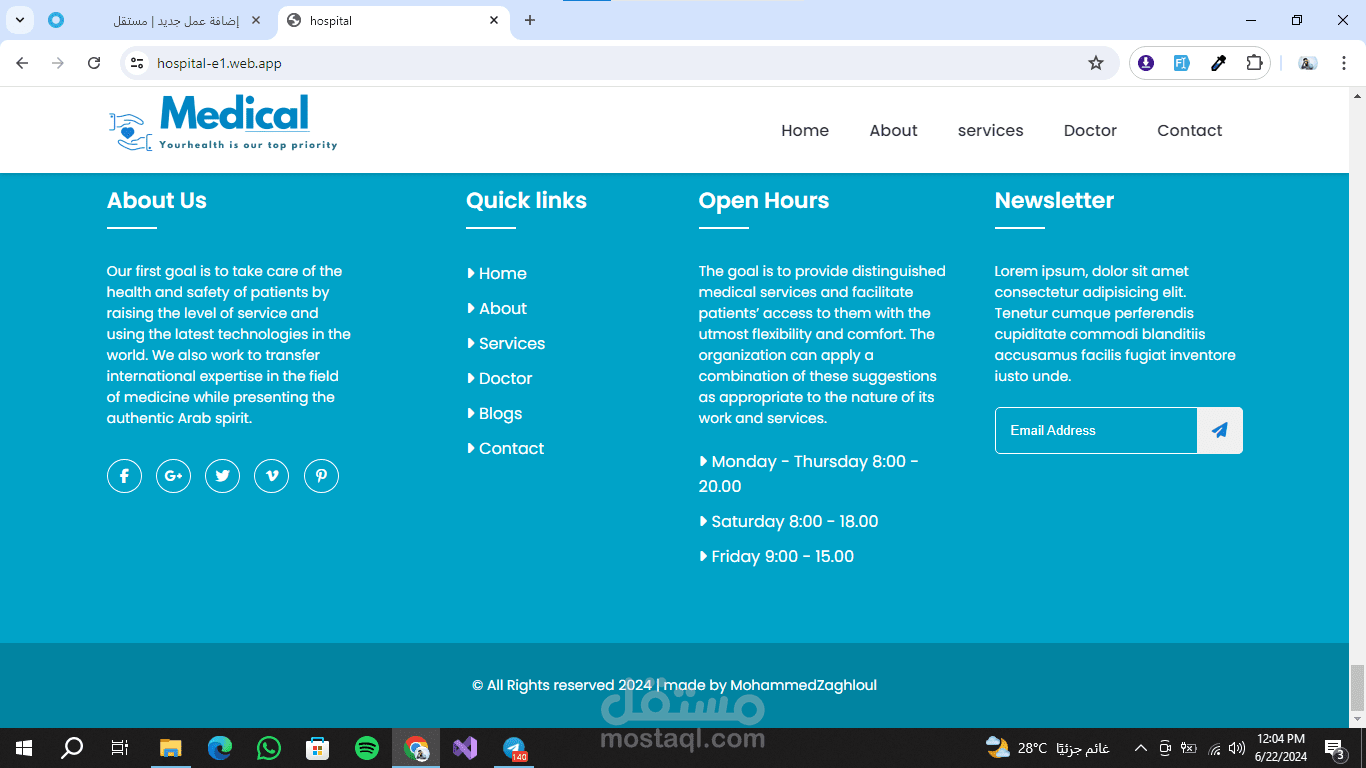Viewport: 1366px width, 768px height.
Task: Follow the Home quick link in footer
Action: (497, 273)
